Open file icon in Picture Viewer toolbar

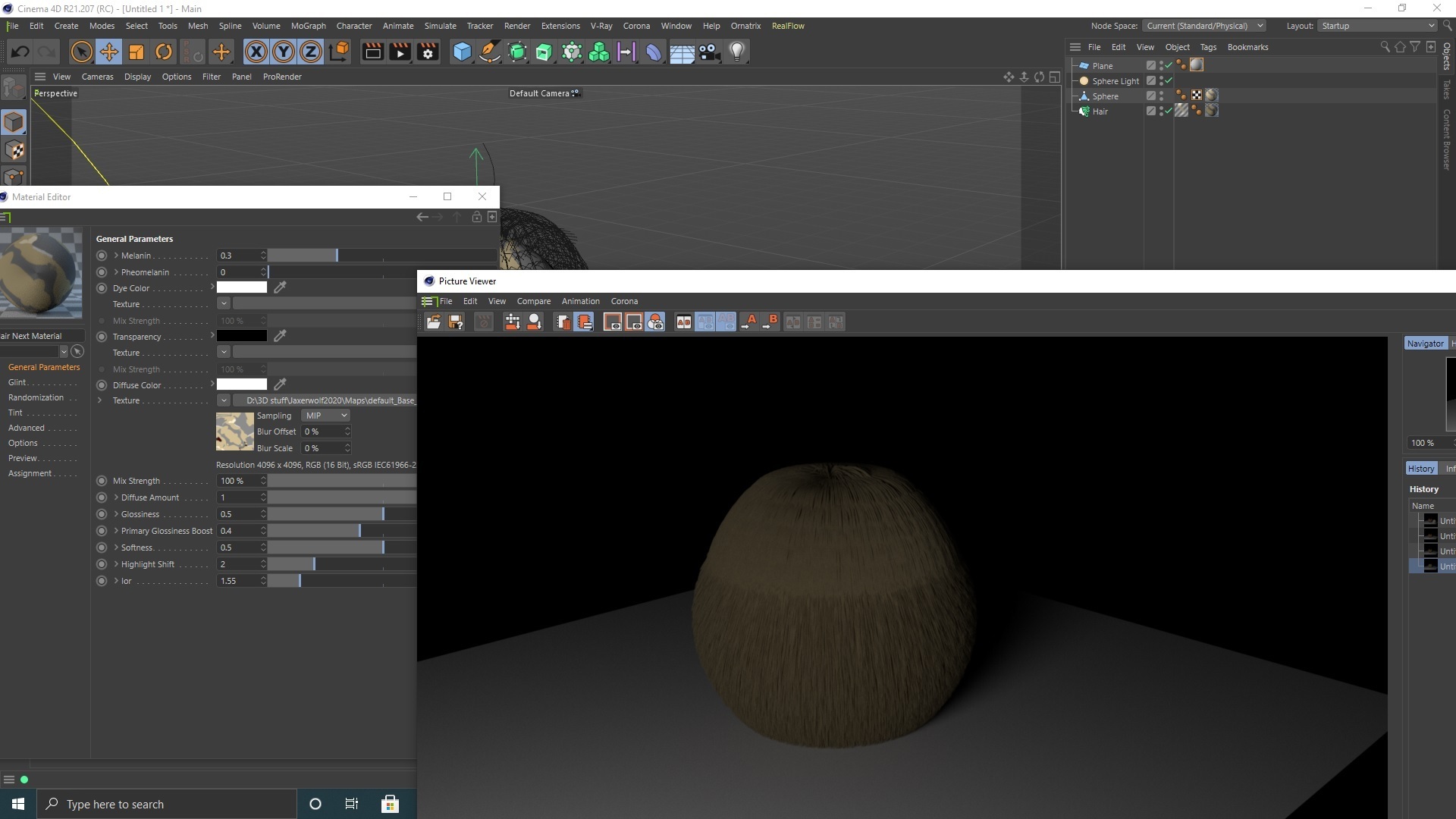tap(434, 322)
